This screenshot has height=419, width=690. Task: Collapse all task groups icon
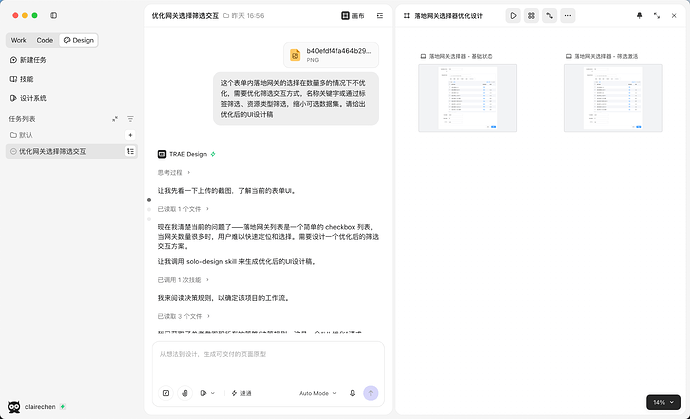pyautogui.click(x=115, y=119)
